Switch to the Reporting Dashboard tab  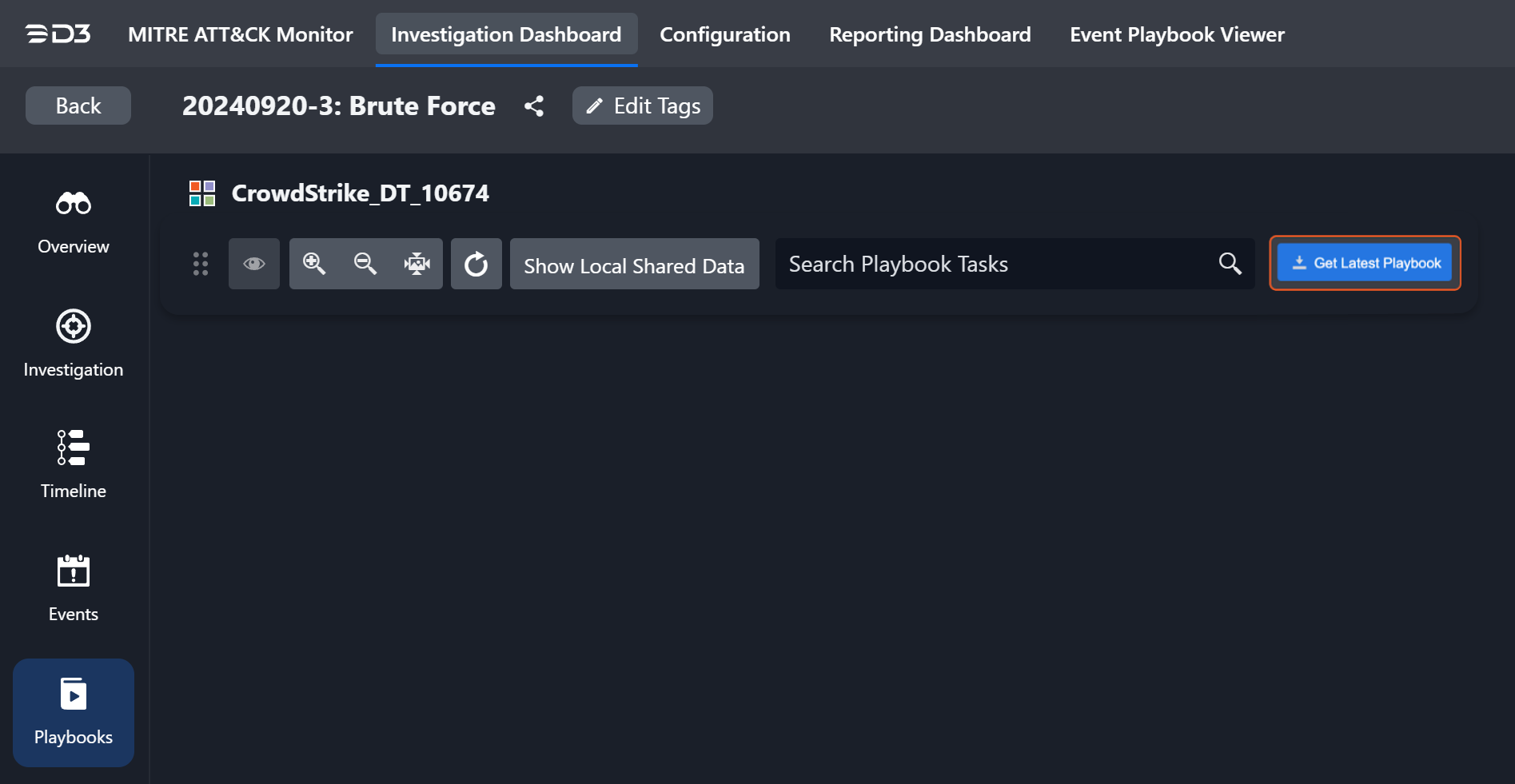[x=930, y=34]
